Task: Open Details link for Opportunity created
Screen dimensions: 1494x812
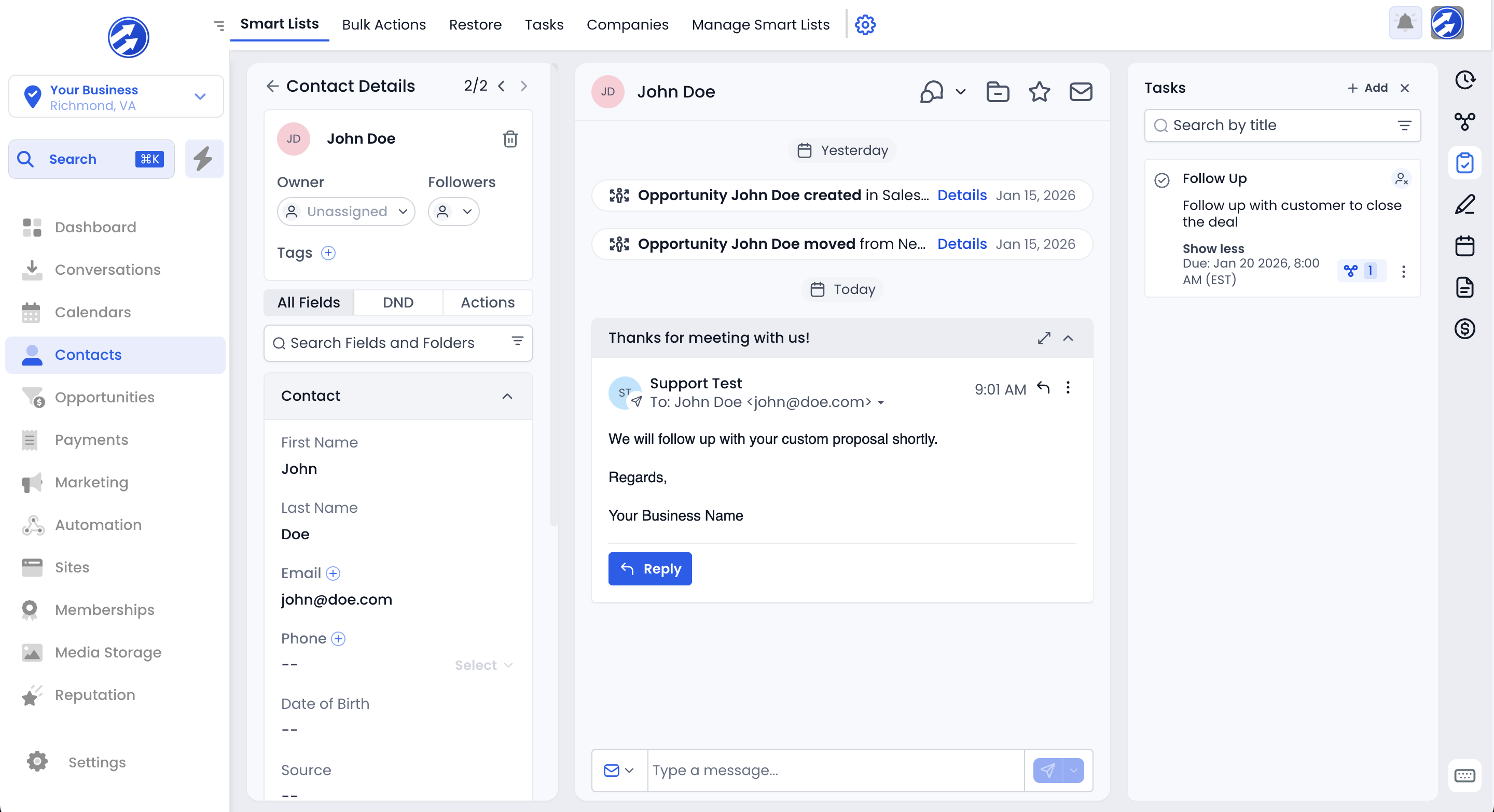Action: tap(962, 195)
